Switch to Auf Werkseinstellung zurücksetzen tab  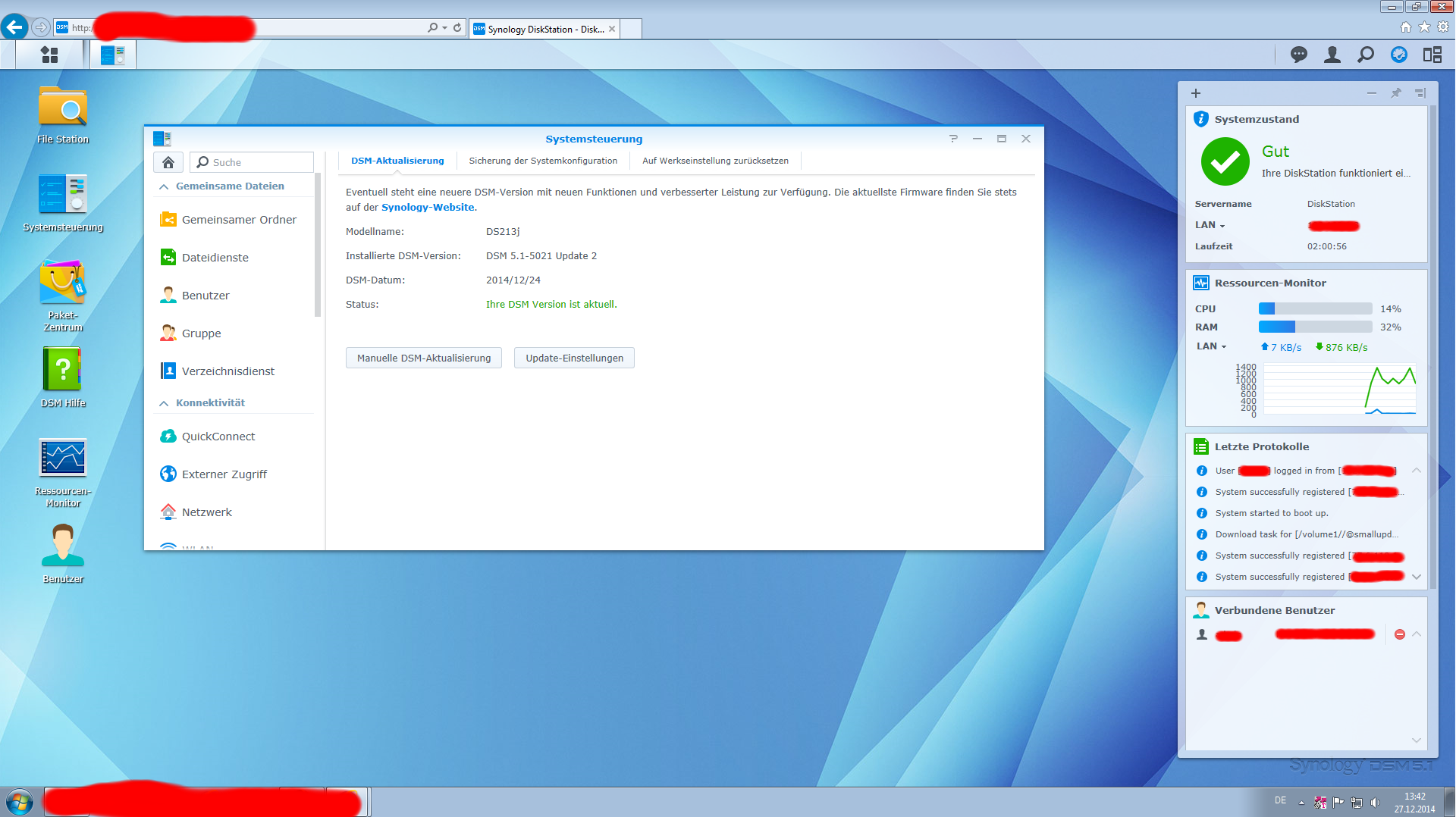coord(715,161)
